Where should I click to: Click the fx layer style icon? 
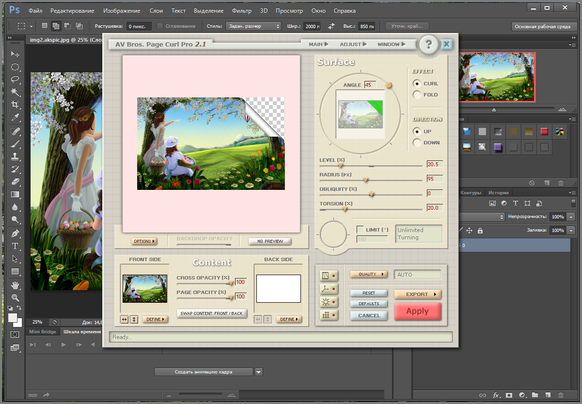[x=496, y=395]
